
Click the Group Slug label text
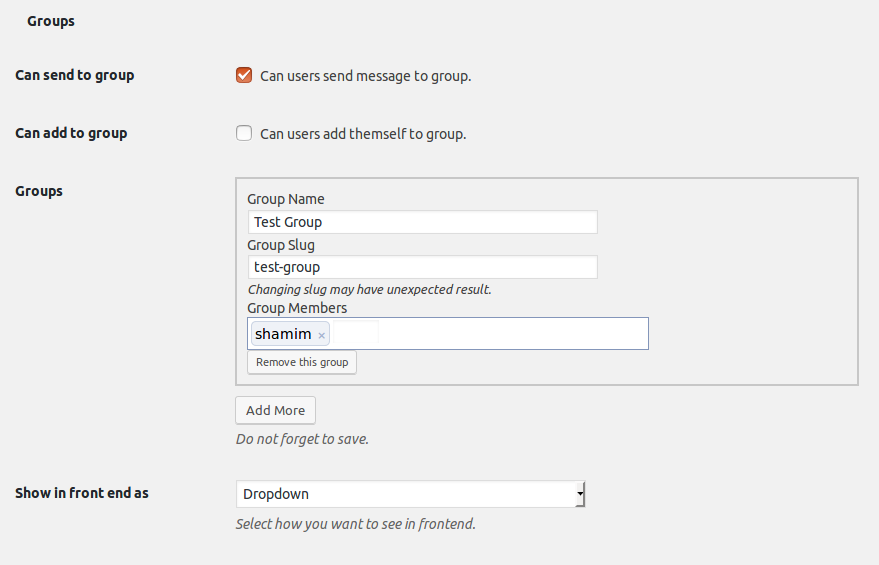[281, 244]
